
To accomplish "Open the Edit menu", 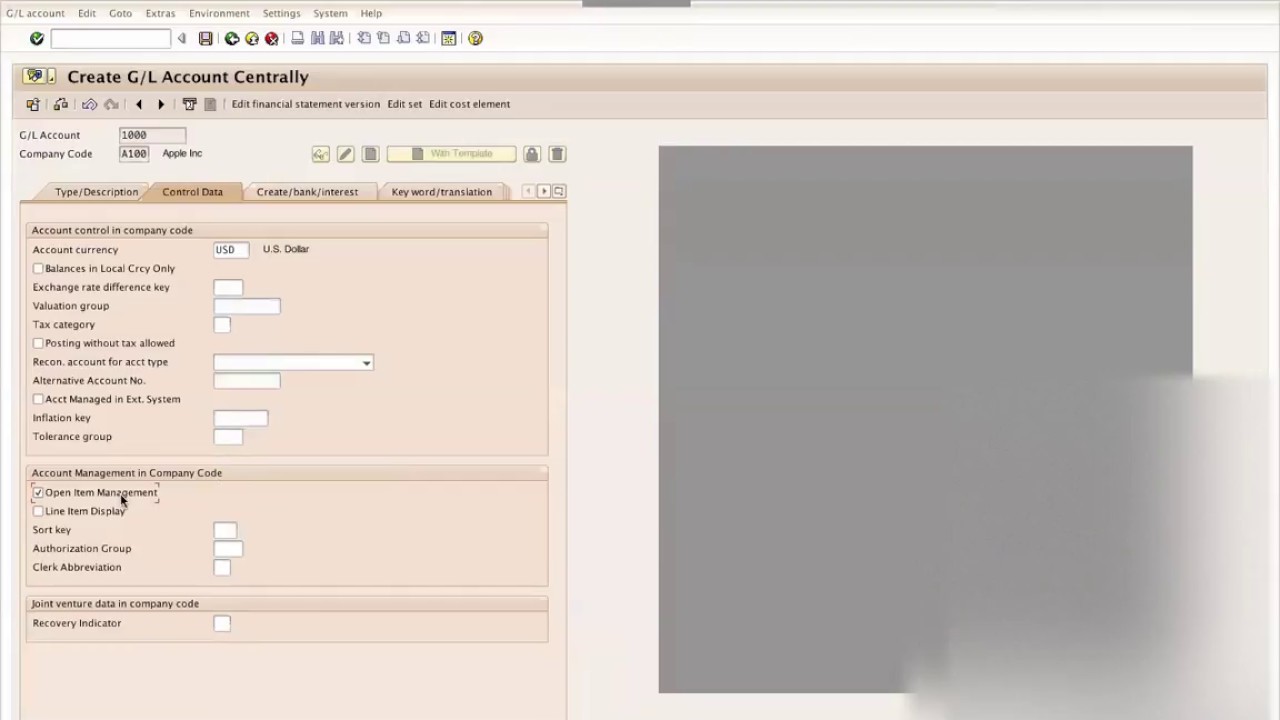I will click(87, 13).
